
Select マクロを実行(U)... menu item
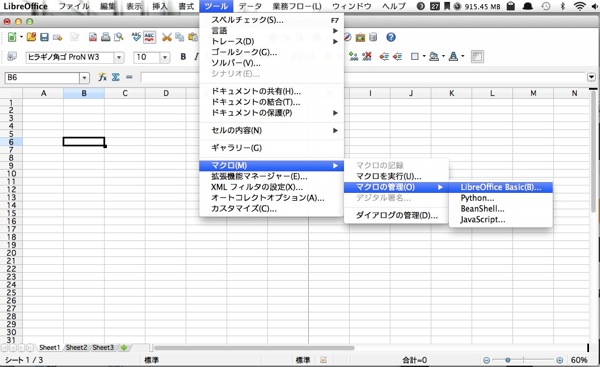(x=396, y=176)
